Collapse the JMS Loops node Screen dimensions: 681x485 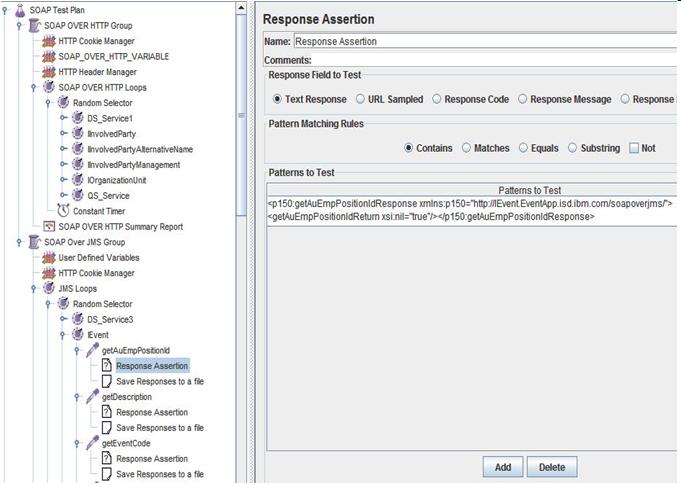point(33,289)
